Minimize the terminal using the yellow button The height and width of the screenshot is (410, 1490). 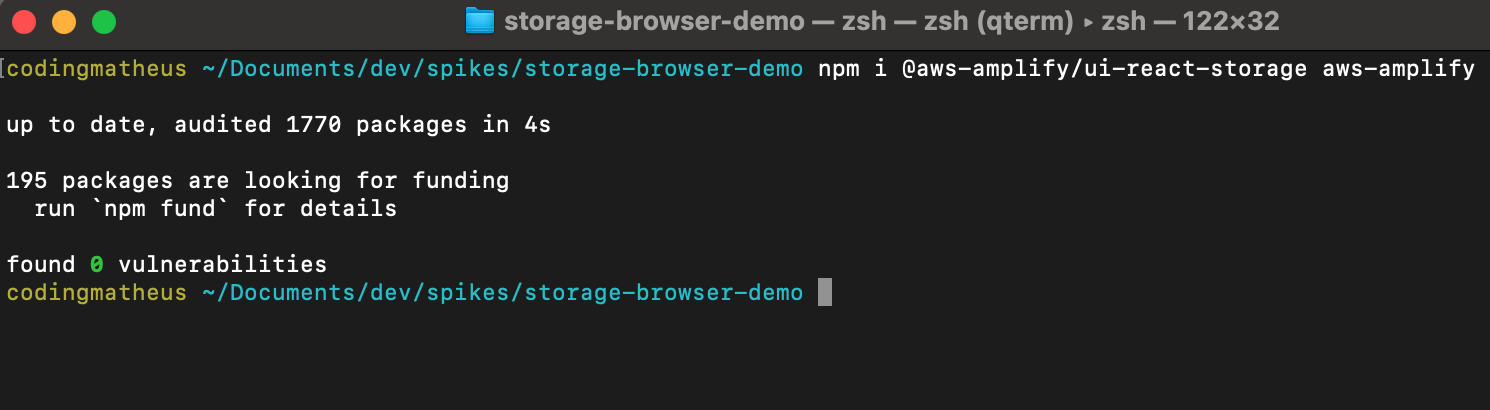coord(64,21)
